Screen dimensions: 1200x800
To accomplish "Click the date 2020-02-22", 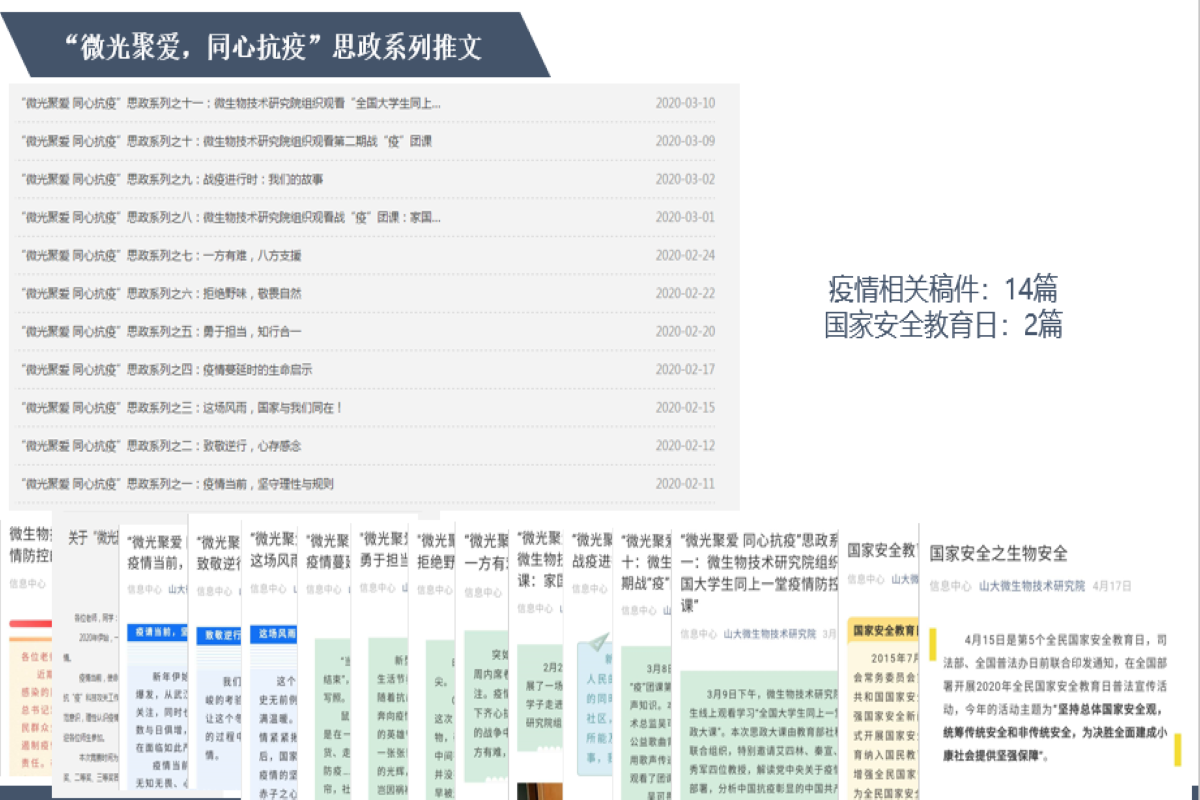I will (x=685, y=293).
